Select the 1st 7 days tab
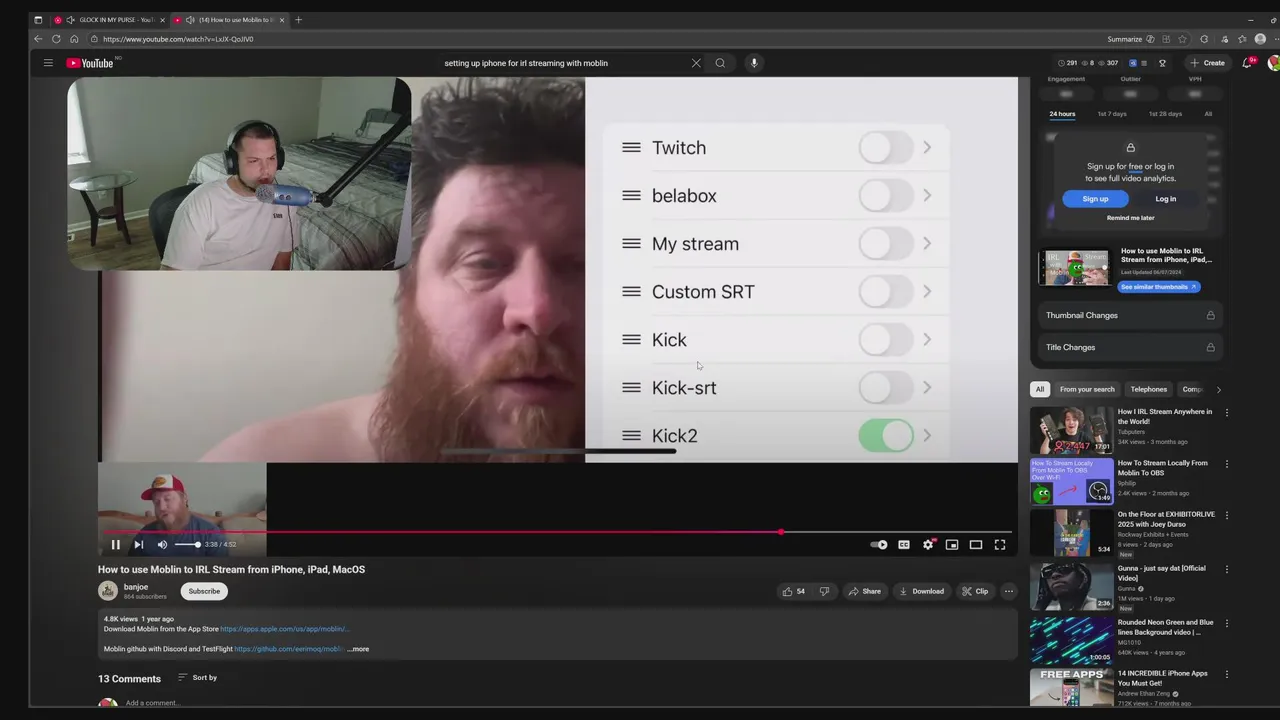This screenshot has height=720, width=1280. tap(1112, 114)
